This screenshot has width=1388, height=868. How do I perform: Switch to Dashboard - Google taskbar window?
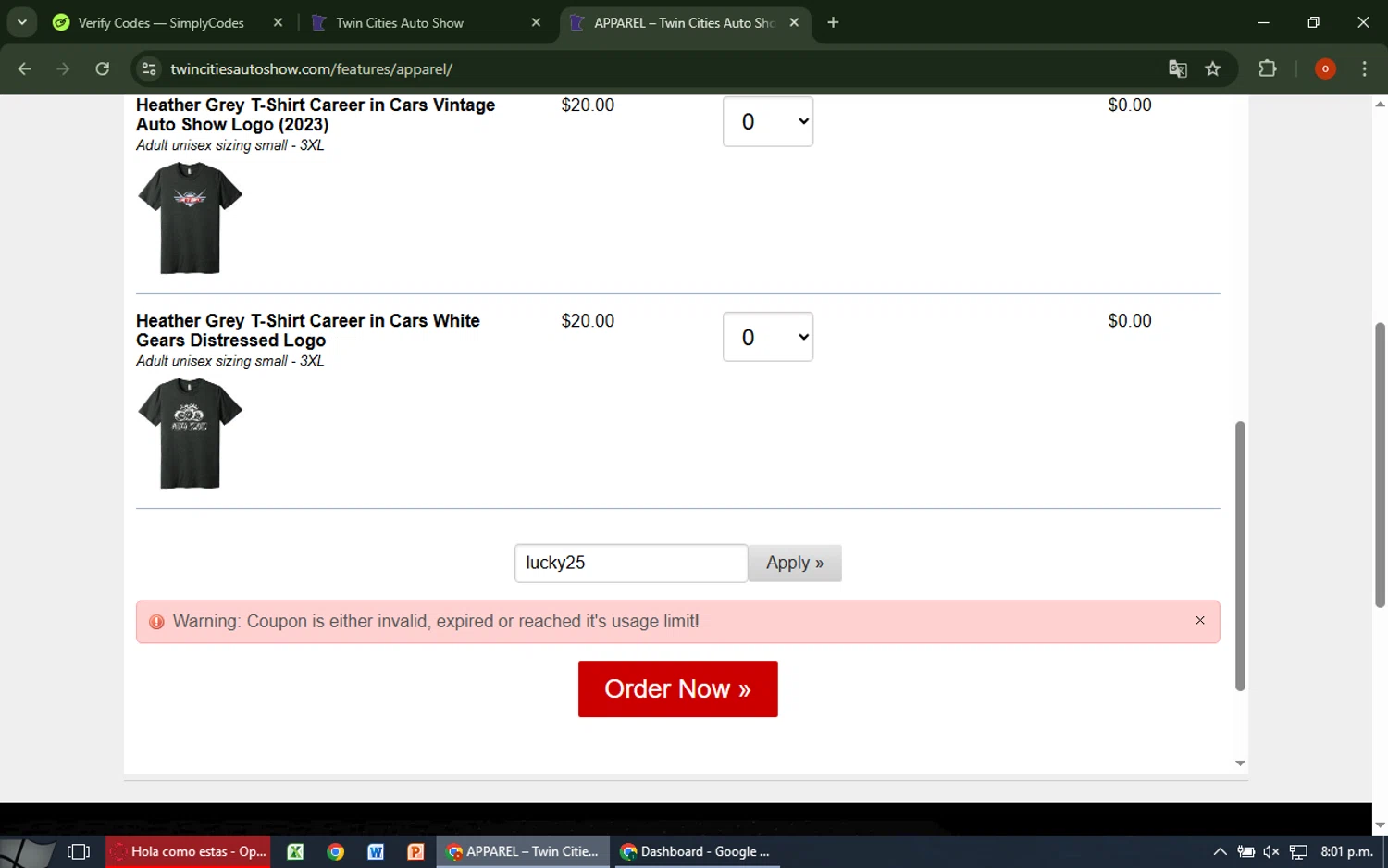pyautogui.click(x=696, y=851)
